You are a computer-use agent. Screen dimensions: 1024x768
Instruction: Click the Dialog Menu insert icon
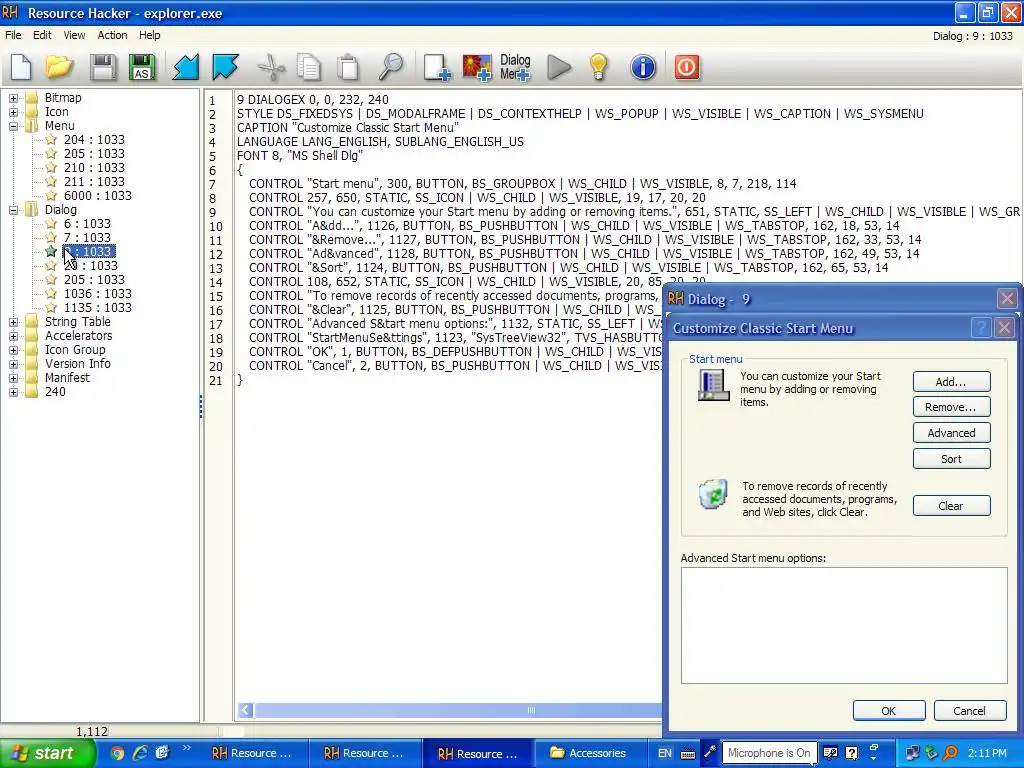515,67
